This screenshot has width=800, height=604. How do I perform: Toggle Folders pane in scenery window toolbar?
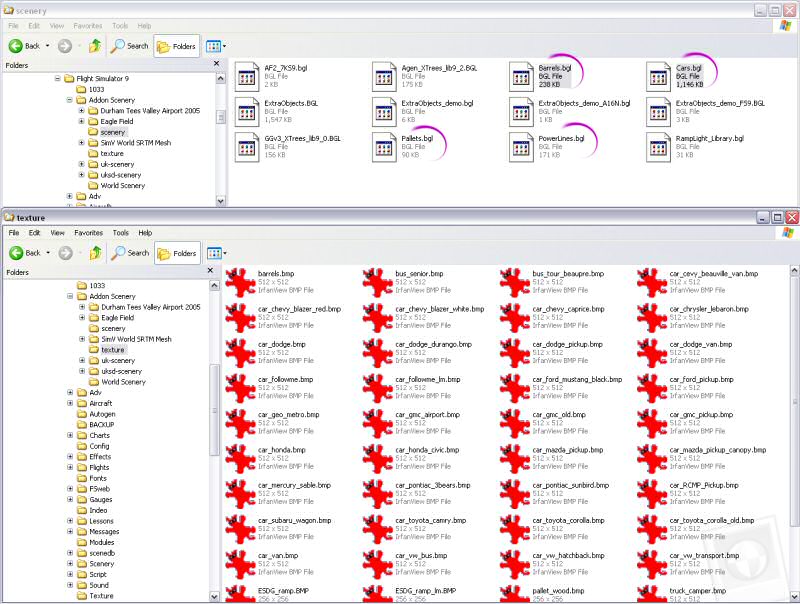pos(177,46)
